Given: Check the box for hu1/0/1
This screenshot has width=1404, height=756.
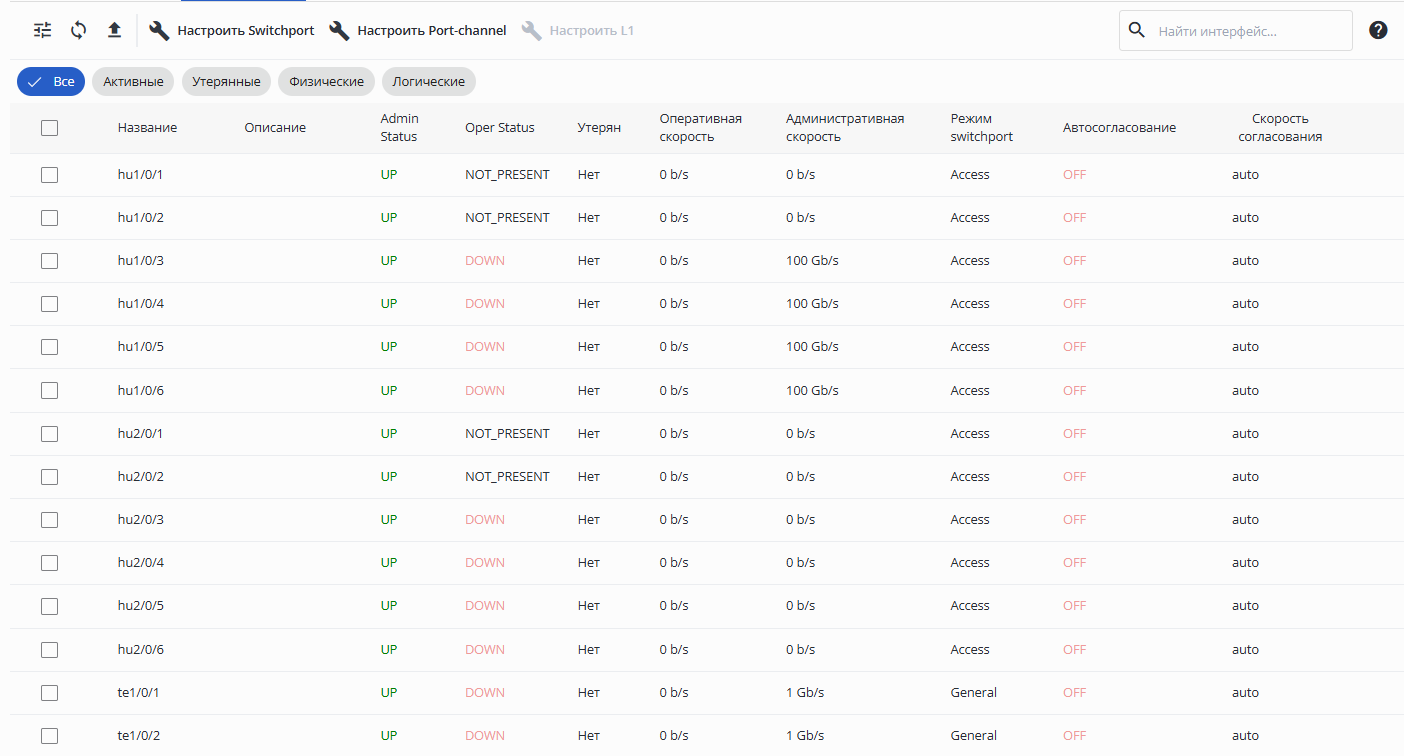Looking at the screenshot, I should [49, 175].
